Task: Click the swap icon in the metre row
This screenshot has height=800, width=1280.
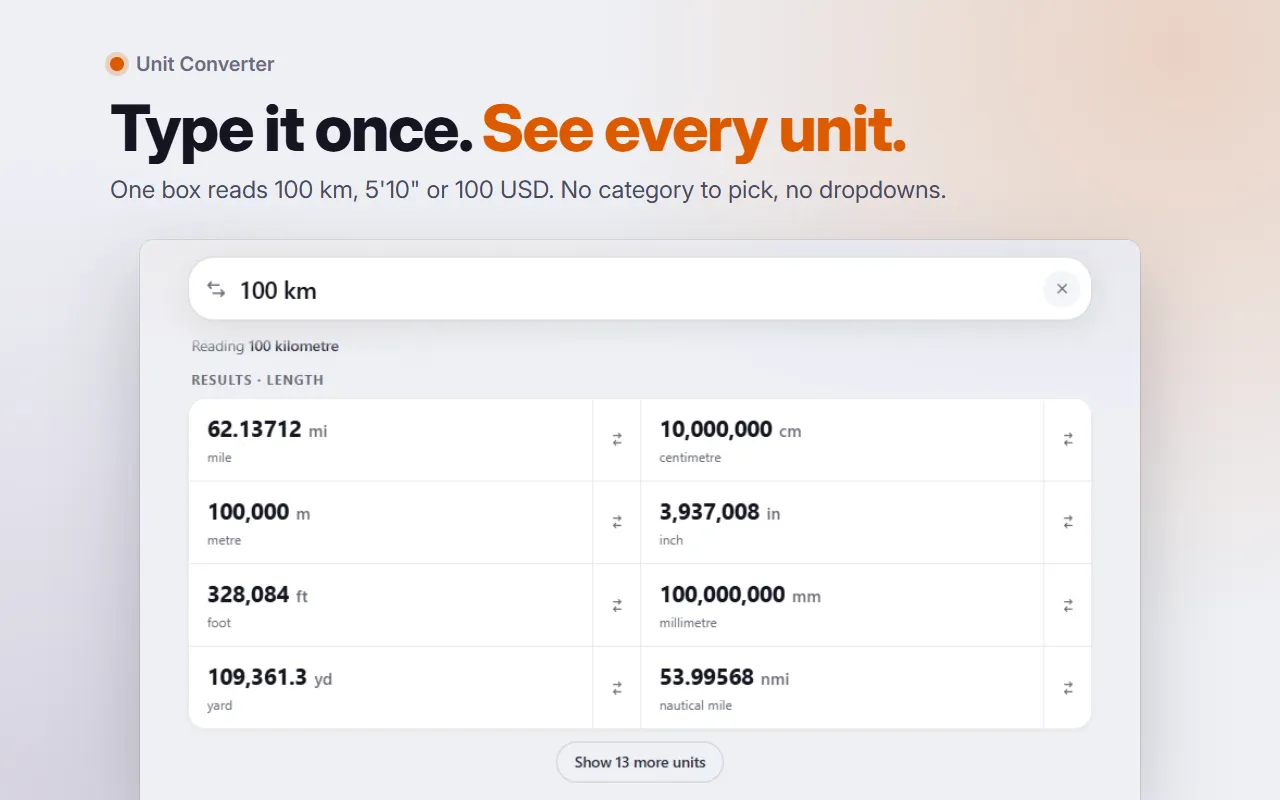Action: [x=617, y=522]
